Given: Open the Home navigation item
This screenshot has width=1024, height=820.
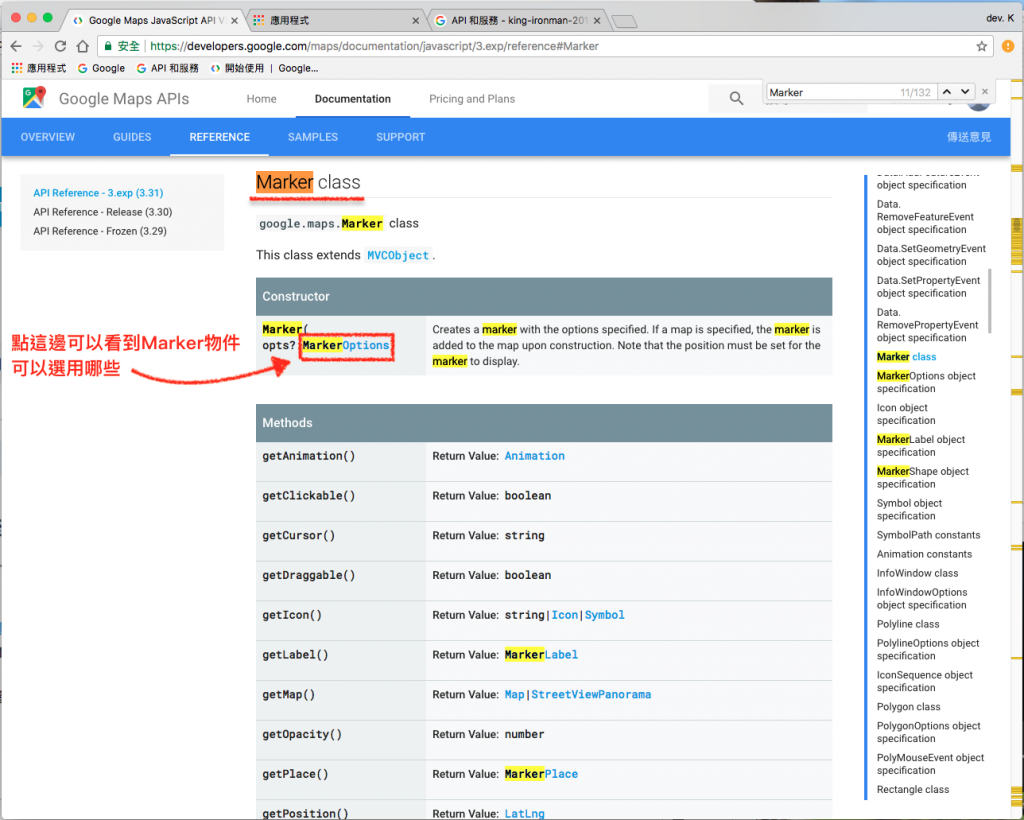Looking at the screenshot, I should [x=261, y=99].
